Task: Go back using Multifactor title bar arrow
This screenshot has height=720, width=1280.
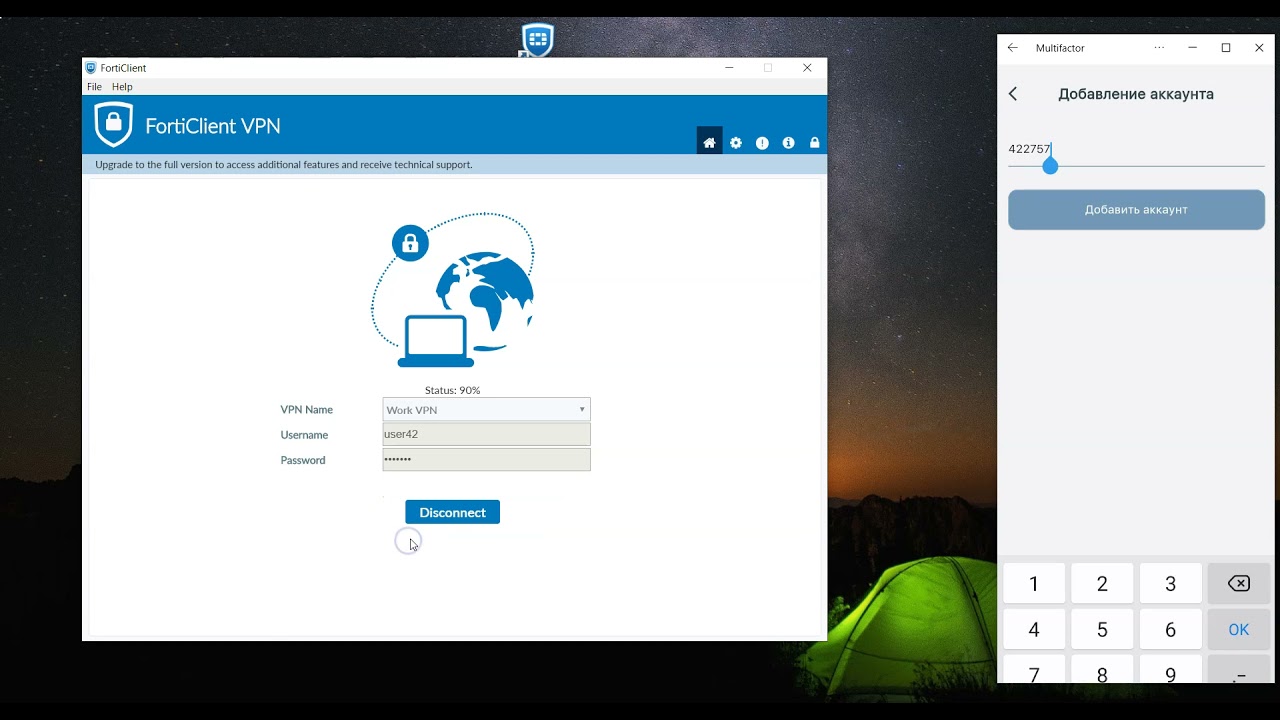Action: pyautogui.click(x=1013, y=48)
